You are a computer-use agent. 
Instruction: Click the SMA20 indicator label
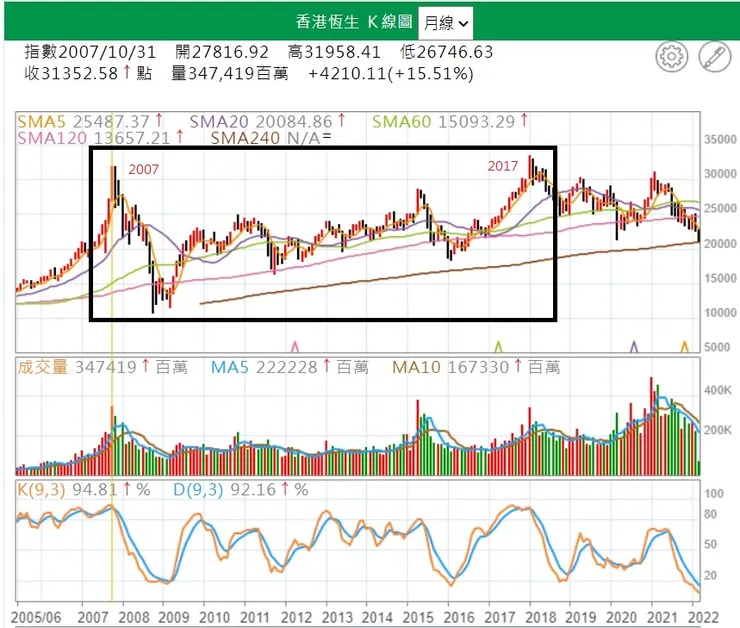(219, 122)
